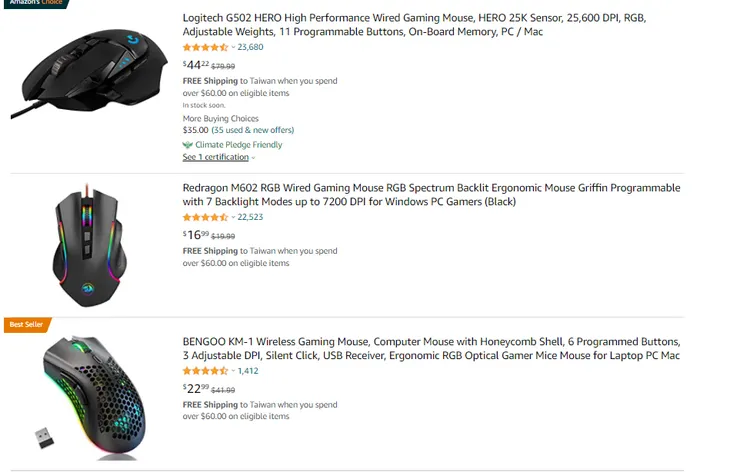Expand ratings popover arrow for Logitech G502
Image resolution: width=740 pixels, height=472 pixels.
pos(233,47)
